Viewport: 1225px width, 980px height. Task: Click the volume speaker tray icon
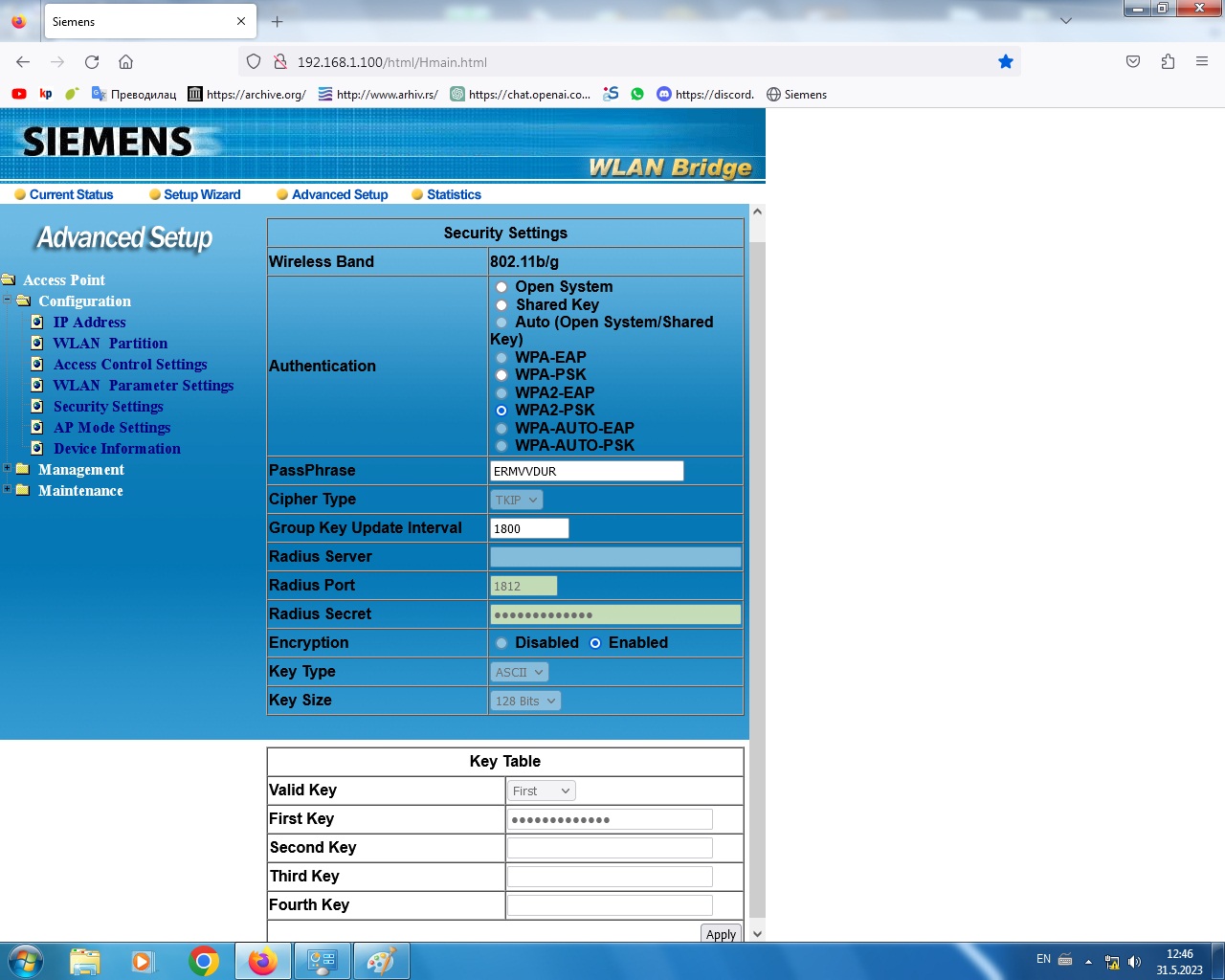[1134, 962]
